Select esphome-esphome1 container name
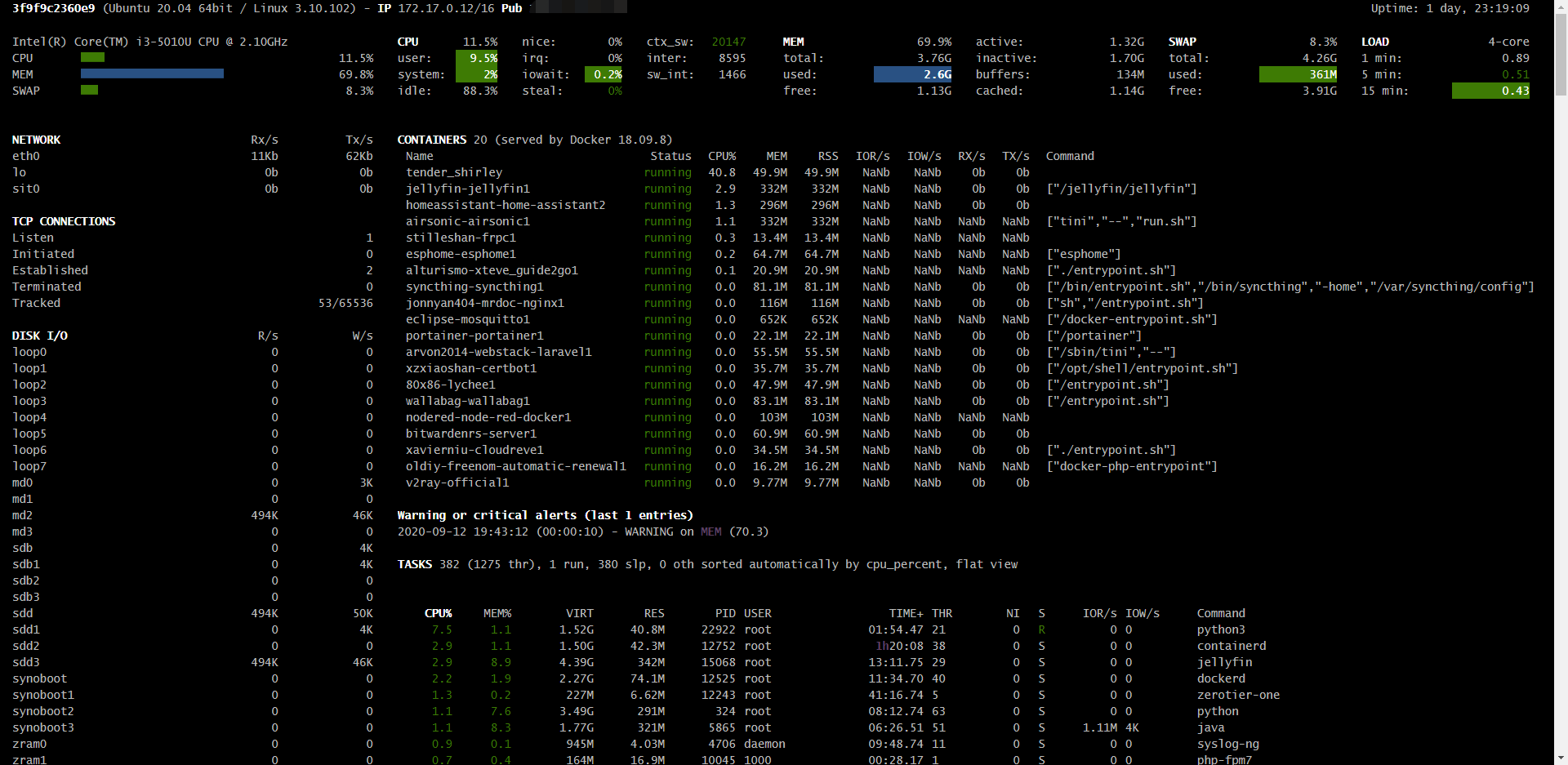1568x765 pixels. coord(461,254)
